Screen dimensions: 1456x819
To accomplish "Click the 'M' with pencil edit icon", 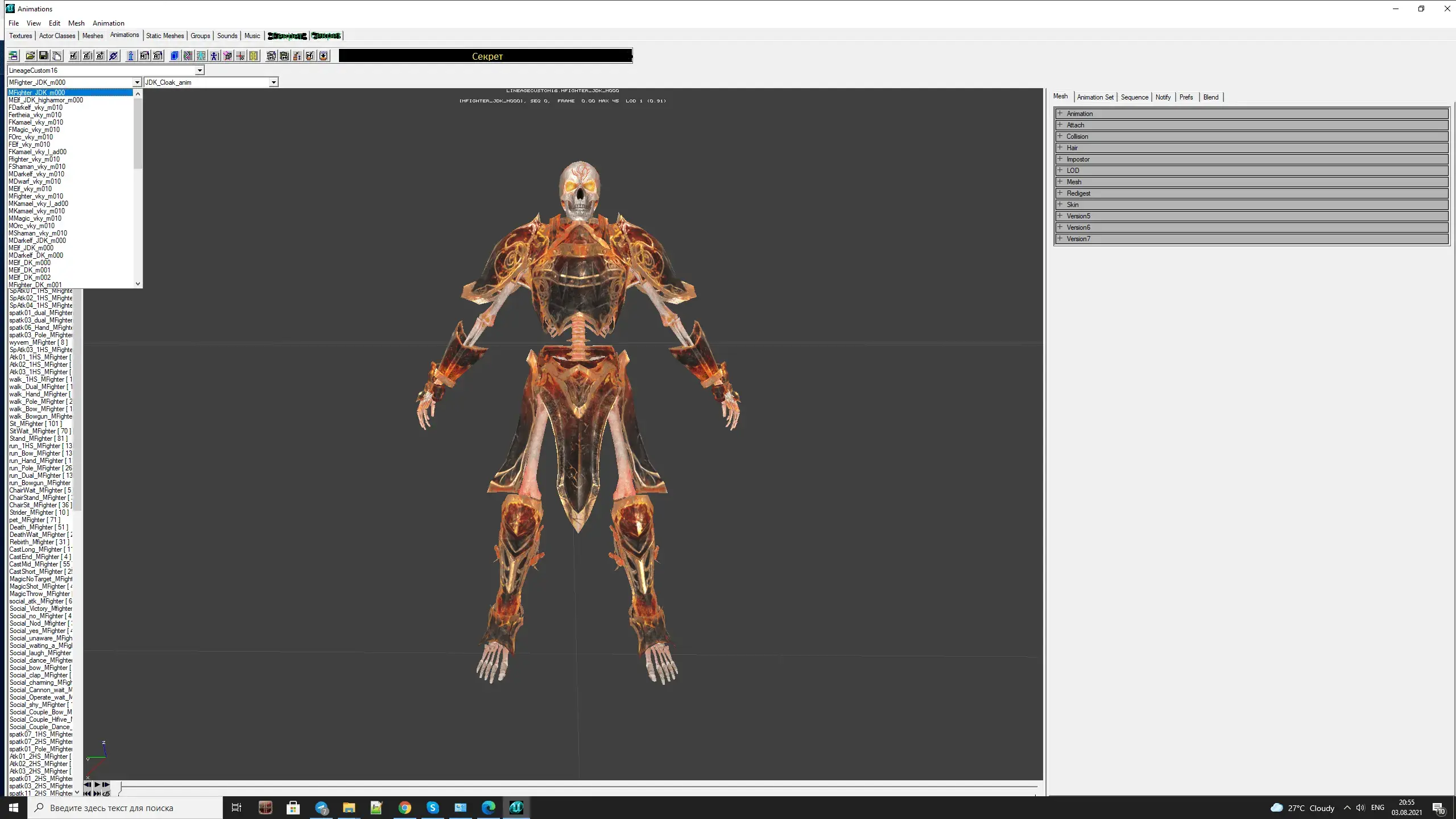I will (310, 56).
